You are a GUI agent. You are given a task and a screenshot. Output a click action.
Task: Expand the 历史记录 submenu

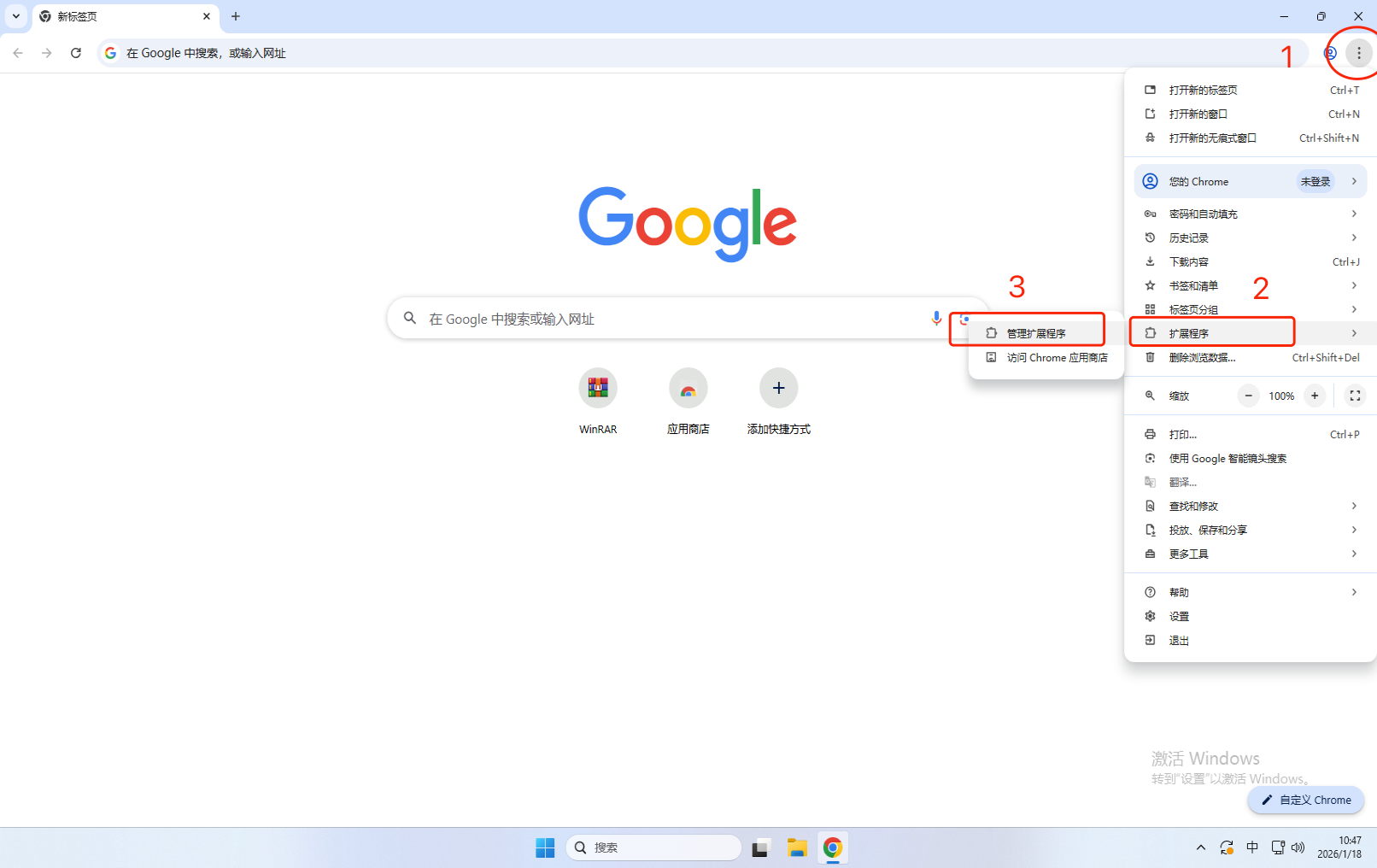(1251, 238)
